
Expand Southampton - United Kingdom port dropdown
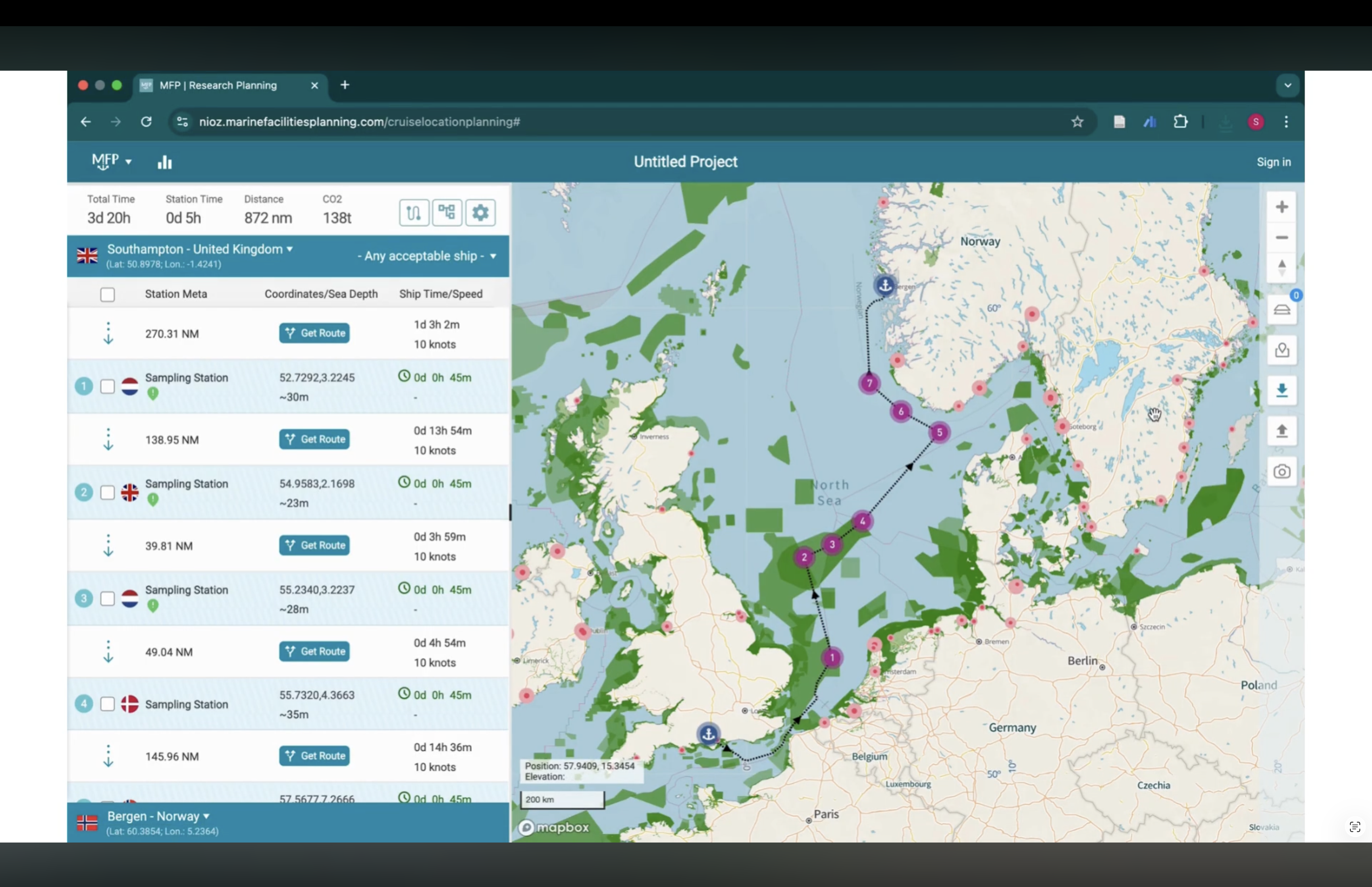click(200, 249)
